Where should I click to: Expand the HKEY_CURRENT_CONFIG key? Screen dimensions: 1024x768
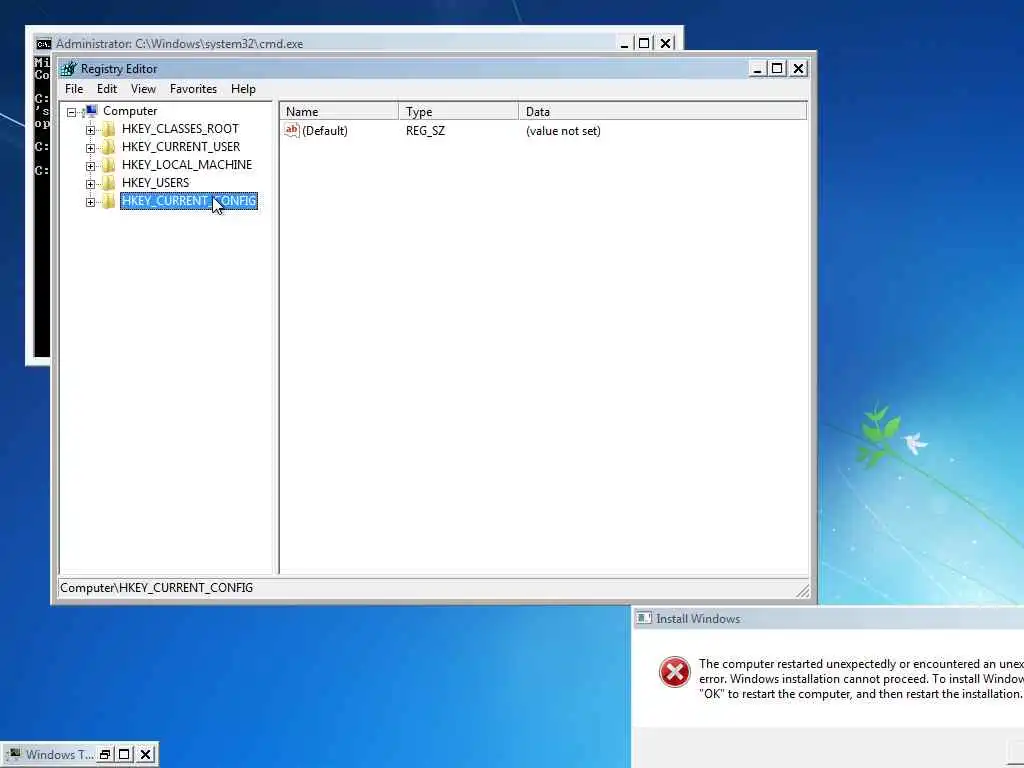coord(90,202)
